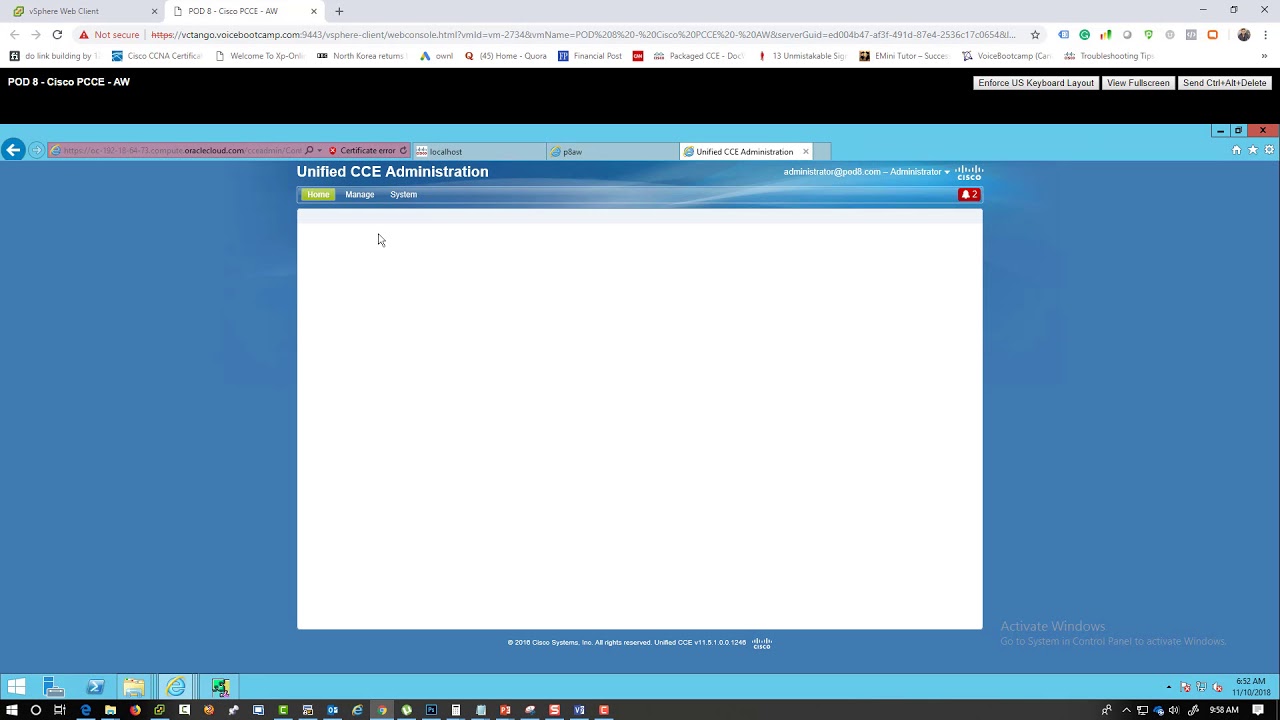Image resolution: width=1280 pixels, height=720 pixels.
Task: Open Cortana search circle on host taskbar
Action: (x=36, y=710)
